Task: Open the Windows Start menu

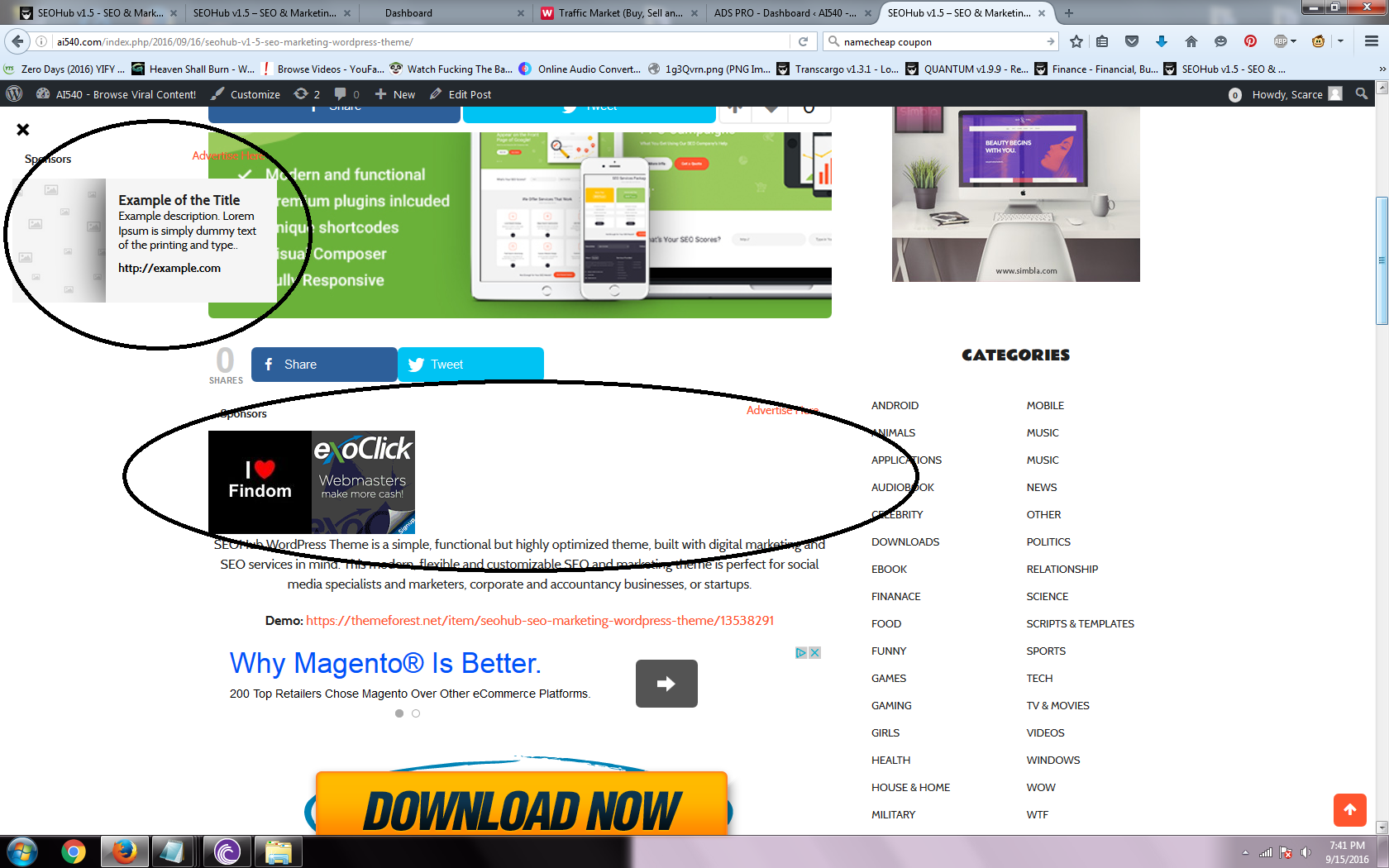Action: coord(22,851)
